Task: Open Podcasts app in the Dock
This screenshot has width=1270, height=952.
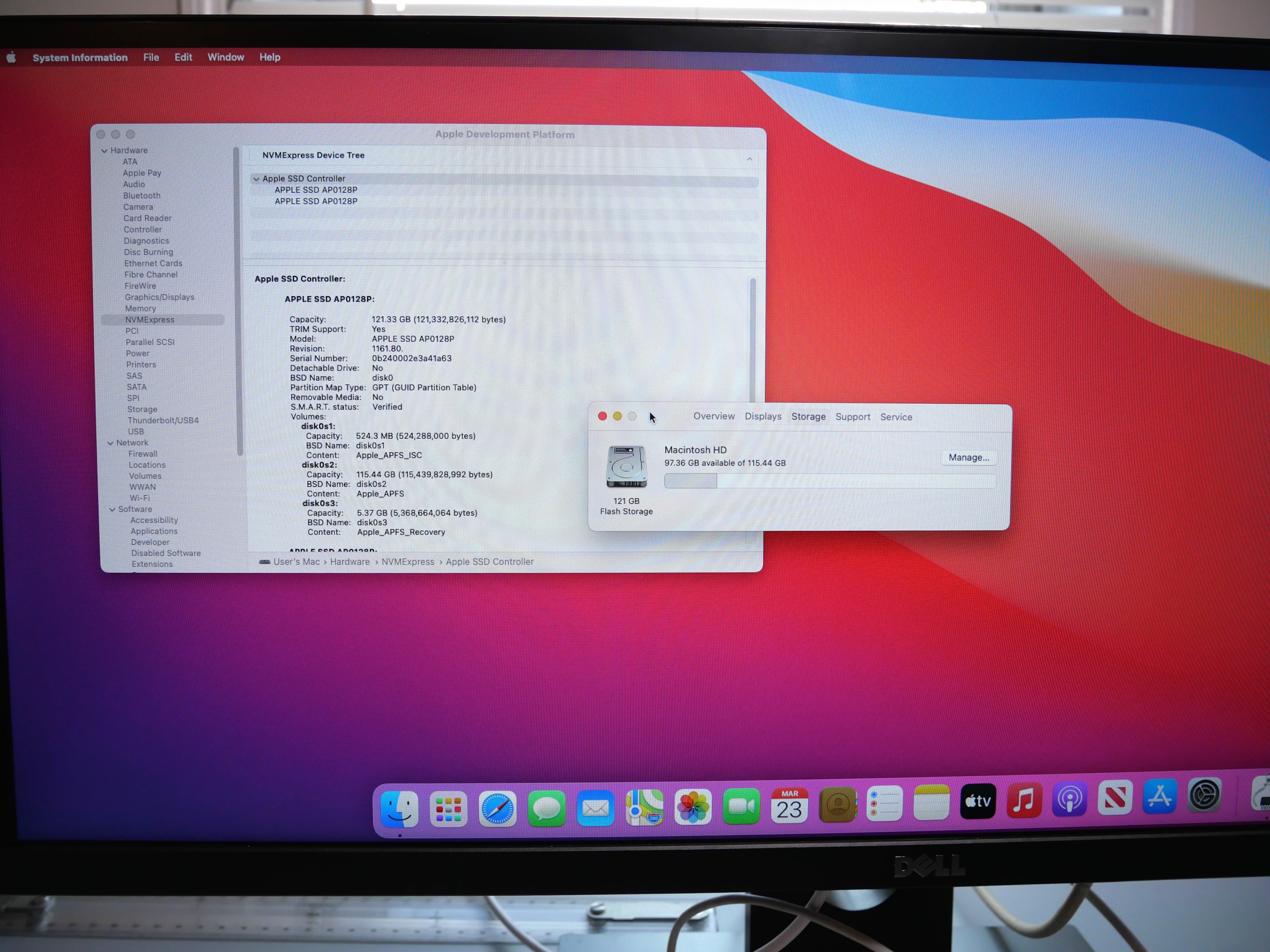Action: click(1070, 798)
